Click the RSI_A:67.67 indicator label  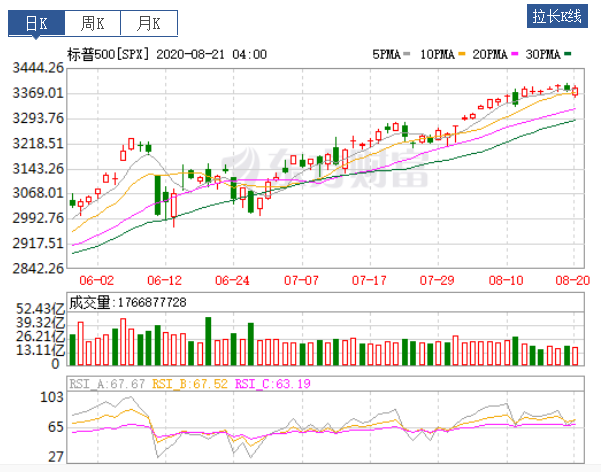107,384
